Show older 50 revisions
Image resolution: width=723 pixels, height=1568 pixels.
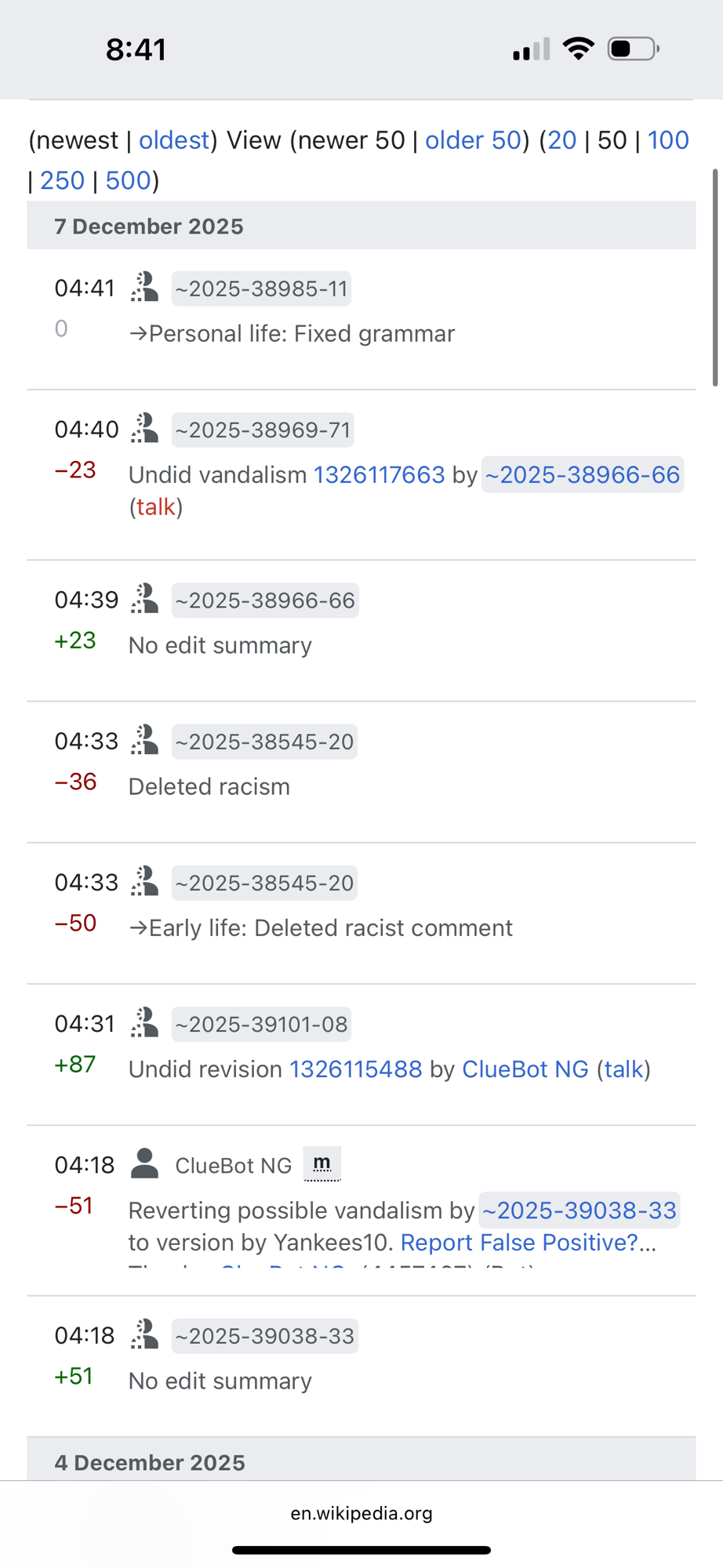point(473,140)
